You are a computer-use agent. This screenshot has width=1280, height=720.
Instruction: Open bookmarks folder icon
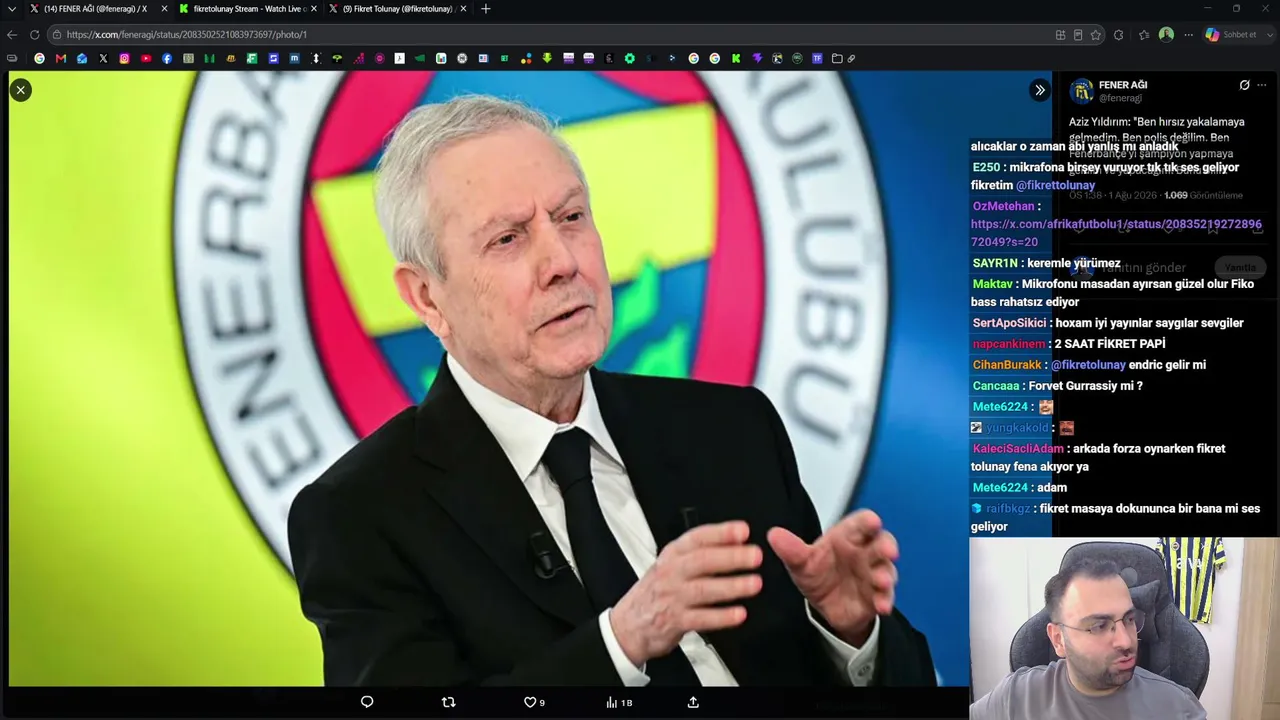837,58
